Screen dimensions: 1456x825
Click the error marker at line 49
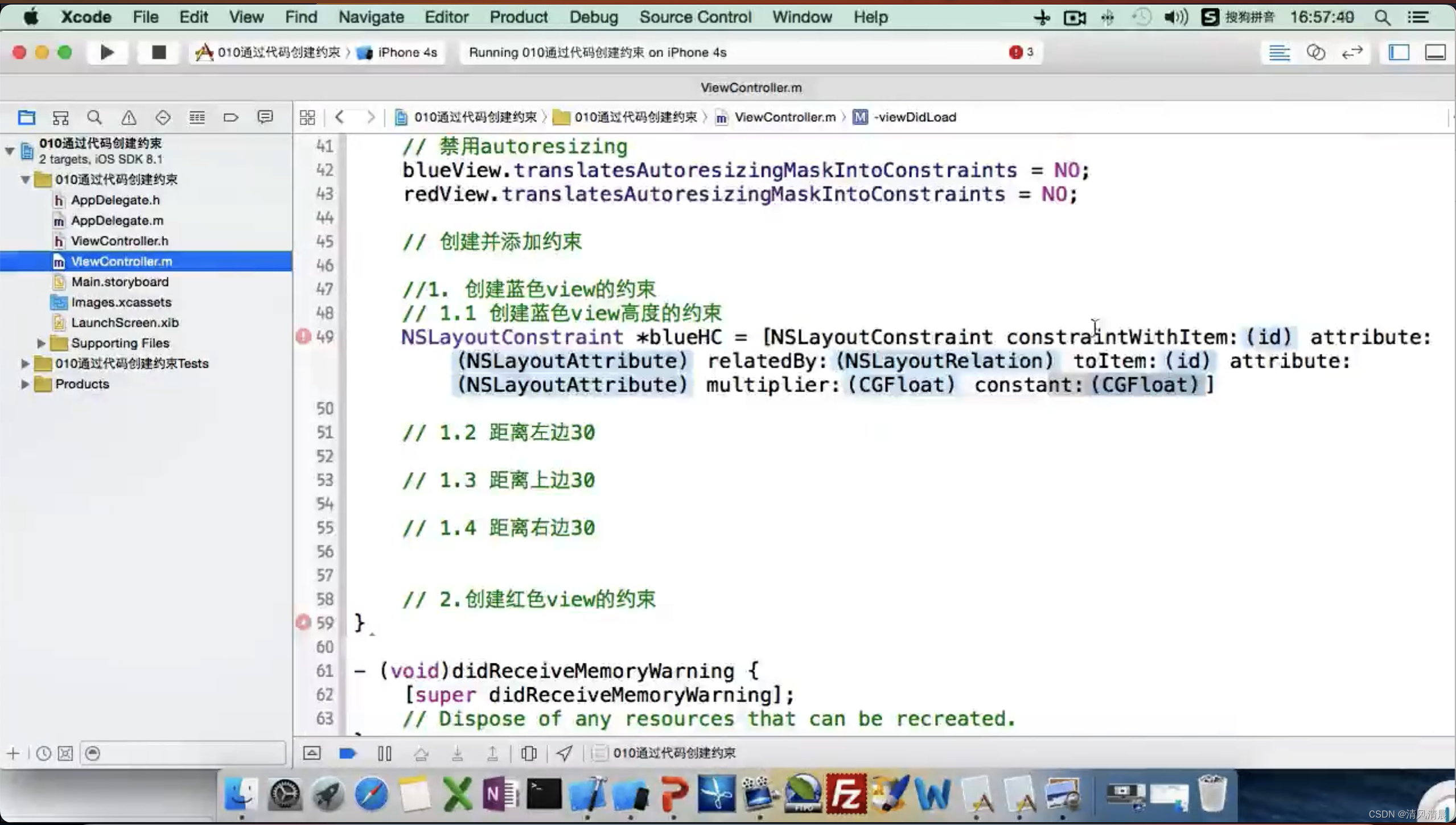tap(303, 336)
